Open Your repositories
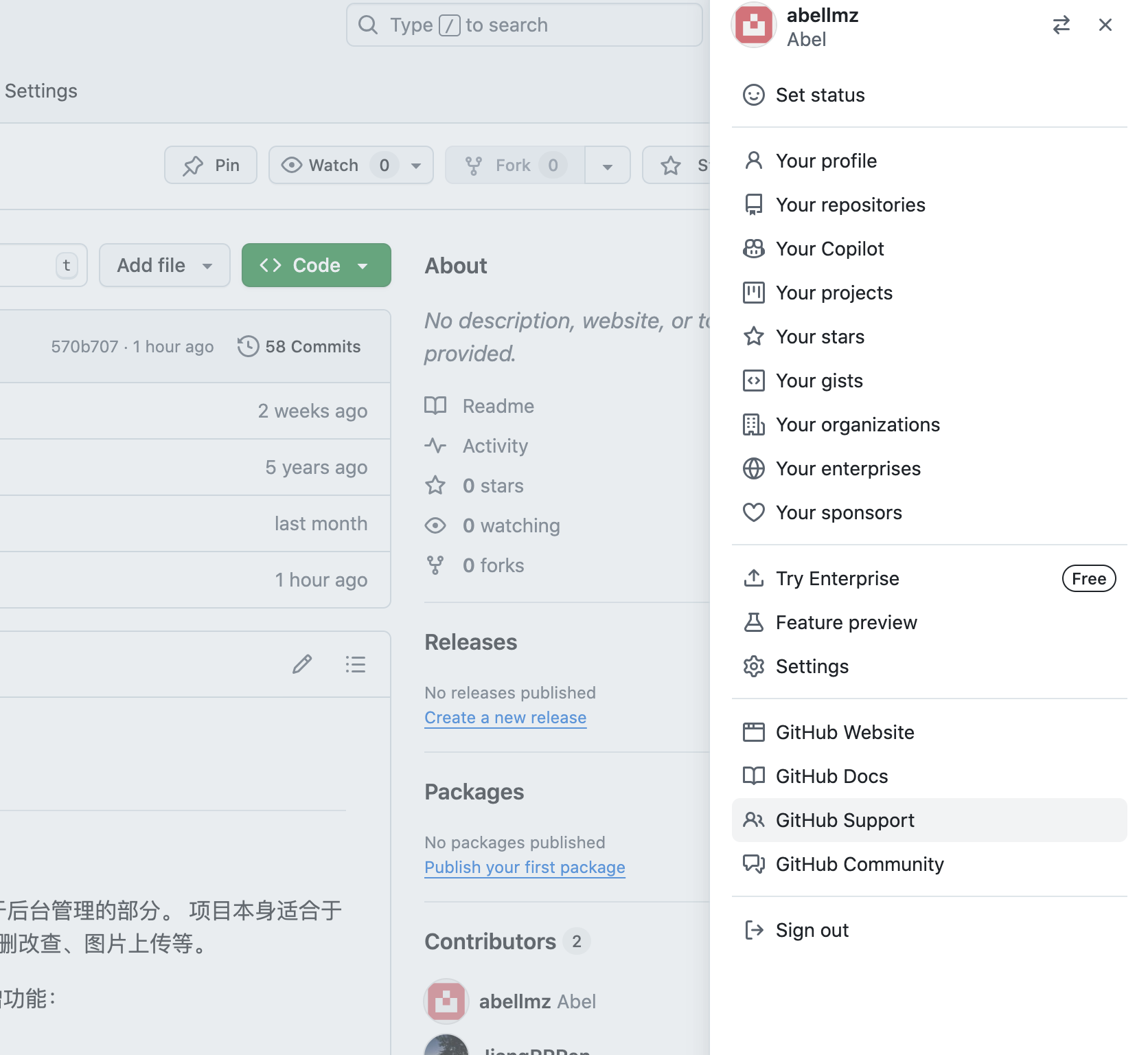This screenshot has width=1148, height=1055. click(929, 205)
